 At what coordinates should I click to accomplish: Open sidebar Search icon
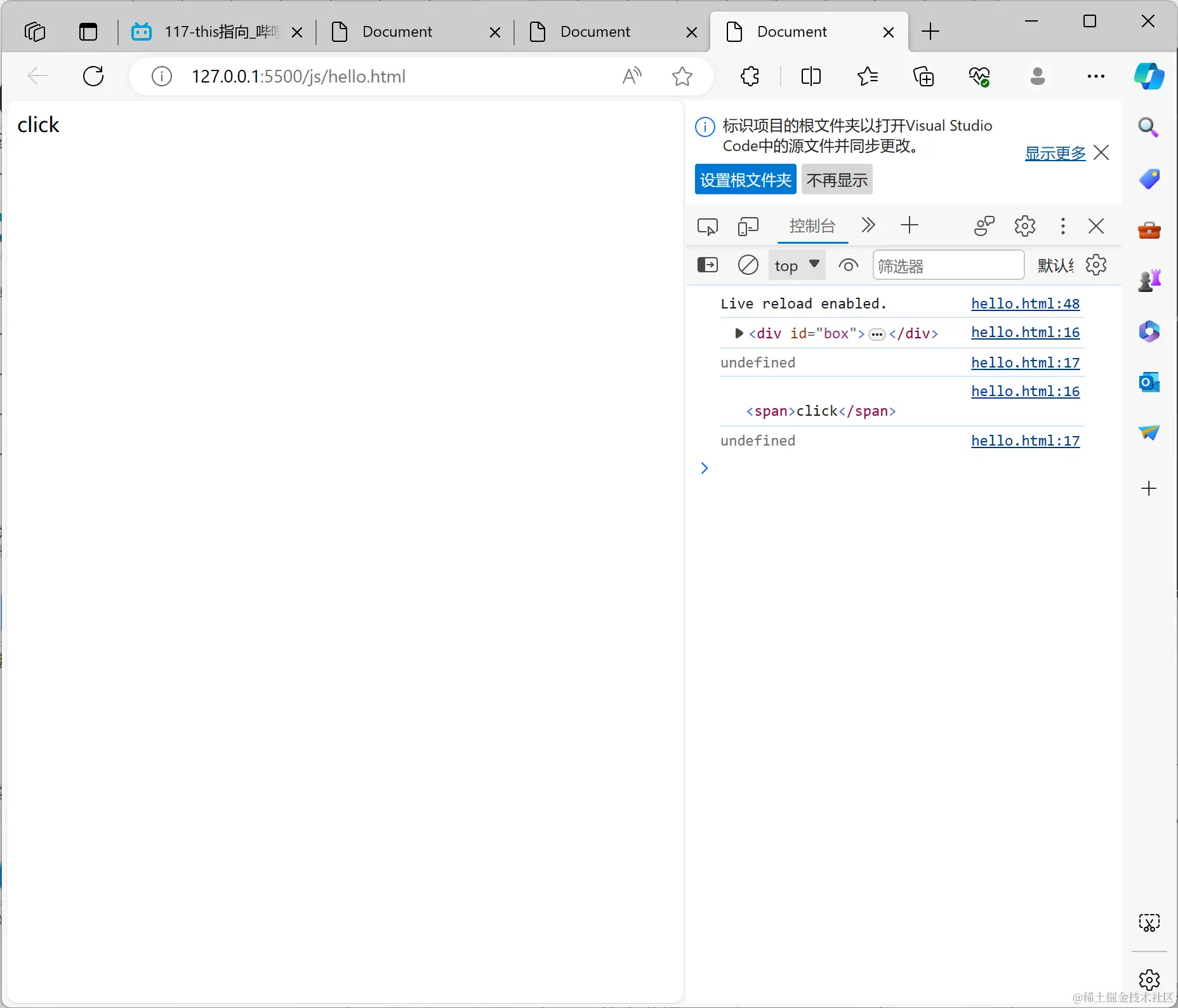1149,127
